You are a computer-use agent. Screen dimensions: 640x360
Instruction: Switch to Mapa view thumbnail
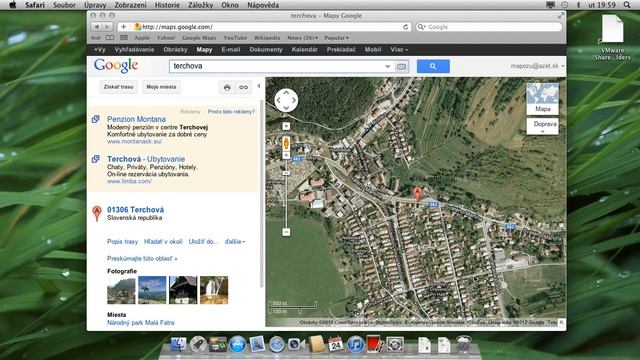click(542, 99)
